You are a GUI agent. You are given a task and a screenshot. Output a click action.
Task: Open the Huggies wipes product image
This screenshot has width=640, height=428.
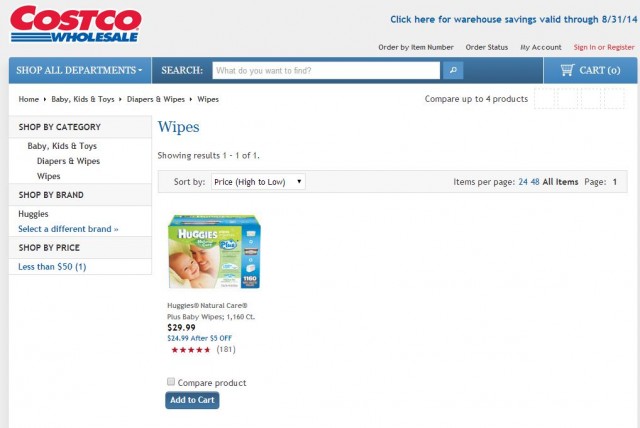click(215, 251)
